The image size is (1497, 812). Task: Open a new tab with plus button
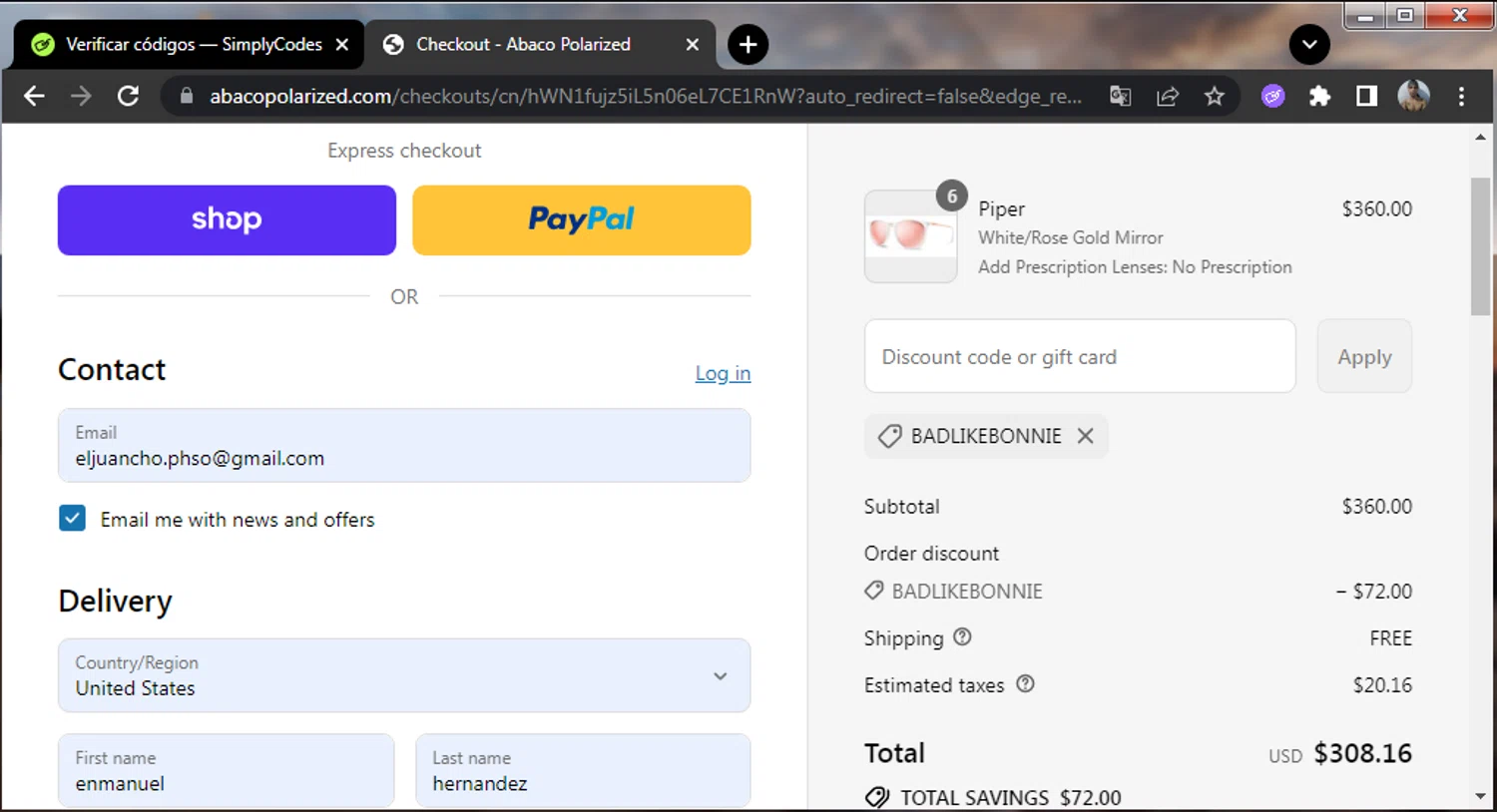pyautogui.click(x=748, y=45)
